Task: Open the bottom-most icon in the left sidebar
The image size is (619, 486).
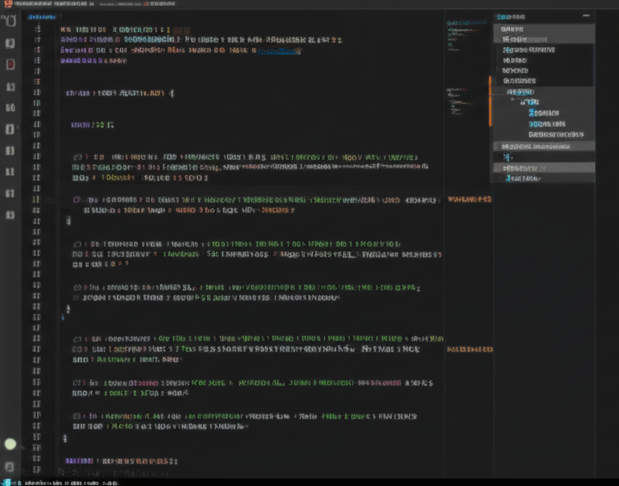Action: point(10,466)
